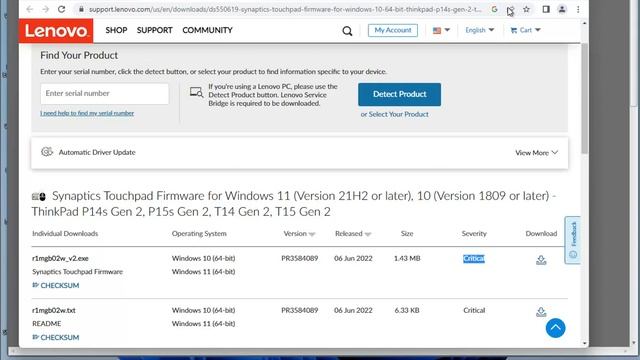Viewport: 640px width, 360px height.
Task: Click the address bar URL
Action: [284, 9]
